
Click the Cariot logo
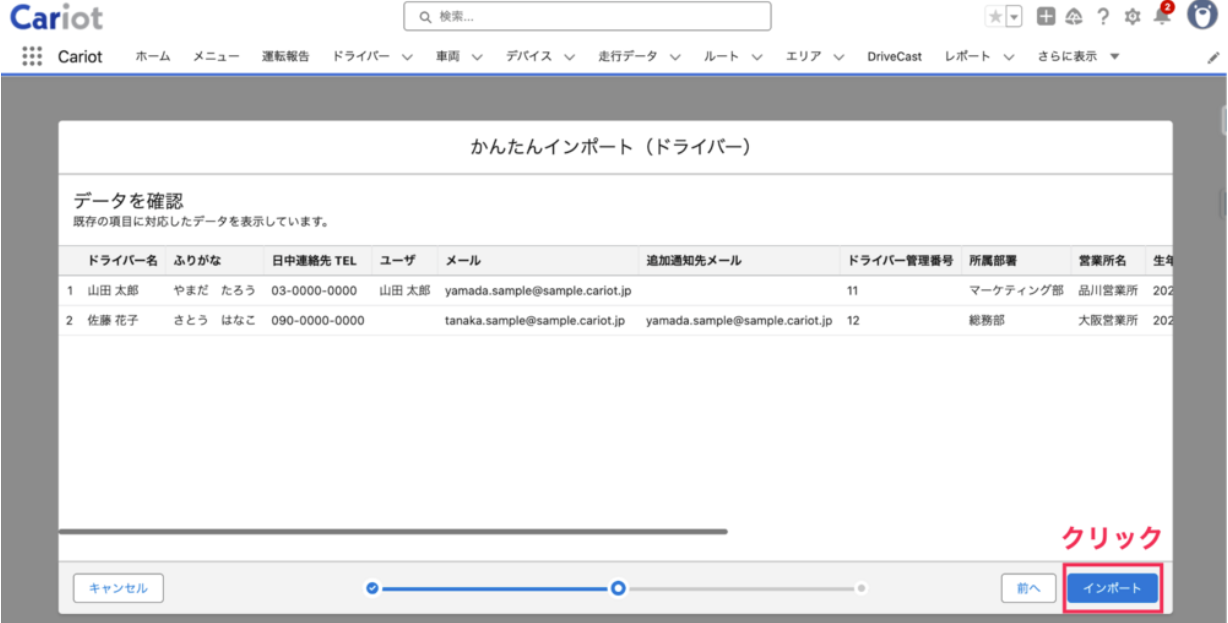point(56,17)
